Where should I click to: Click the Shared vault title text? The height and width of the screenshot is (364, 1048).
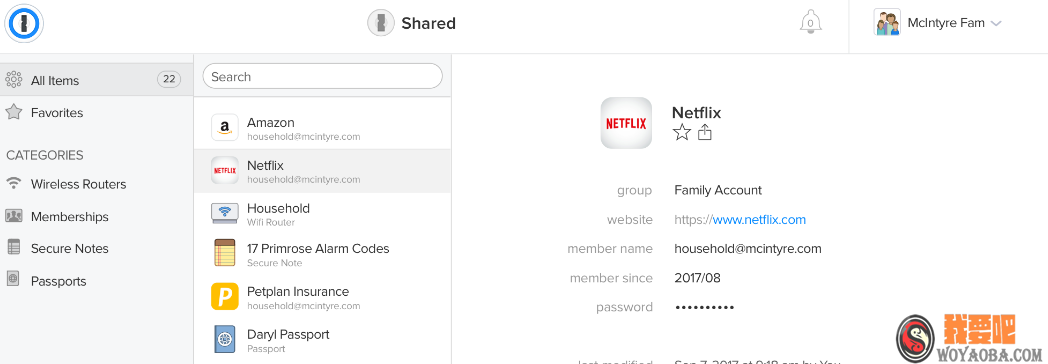point(428,23)
